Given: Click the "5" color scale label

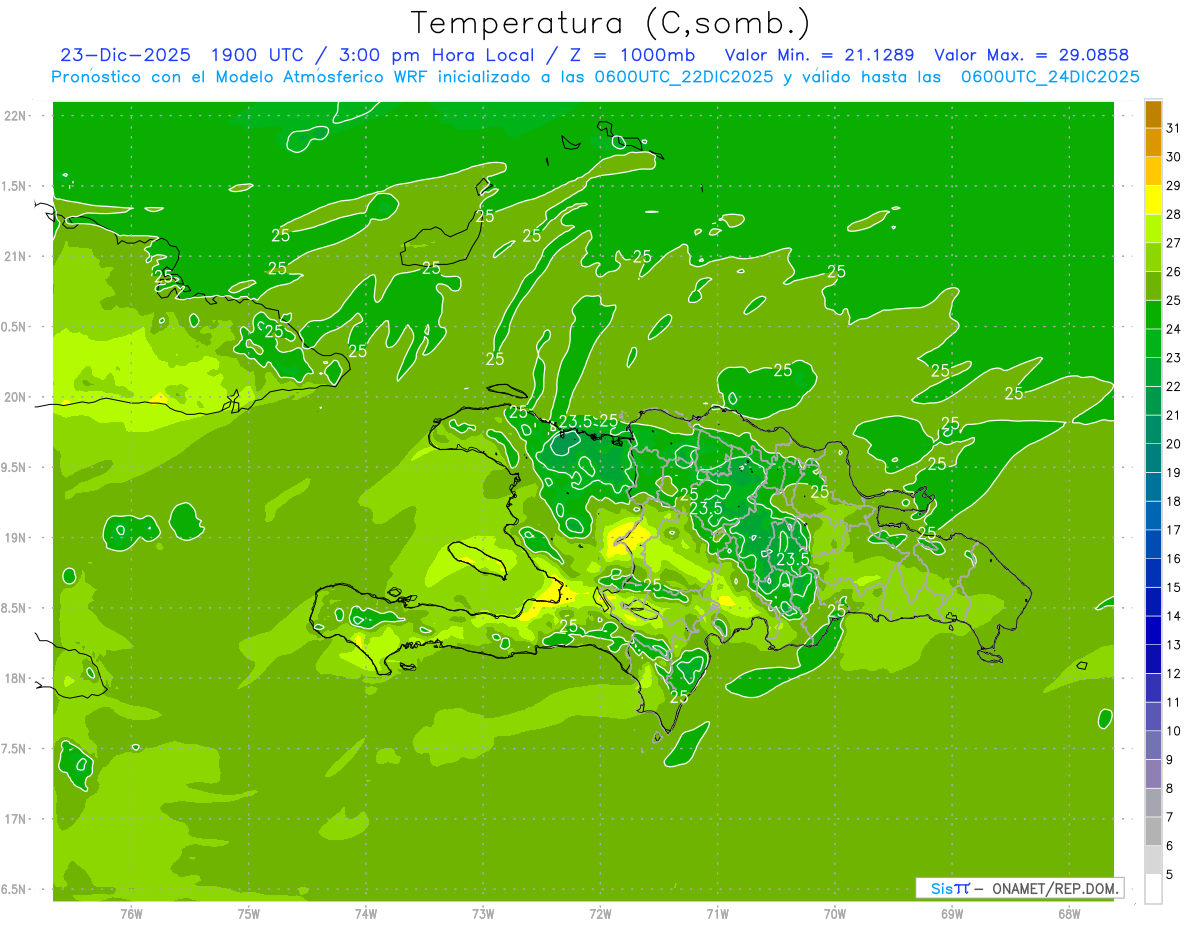Looking at the screenshot, I should 1169,875.
